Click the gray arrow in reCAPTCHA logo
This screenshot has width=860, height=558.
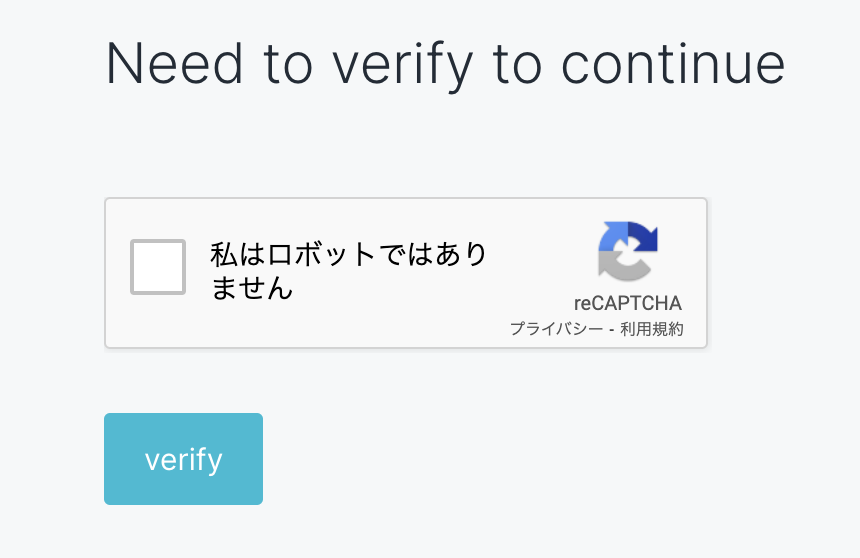point(622,266)
